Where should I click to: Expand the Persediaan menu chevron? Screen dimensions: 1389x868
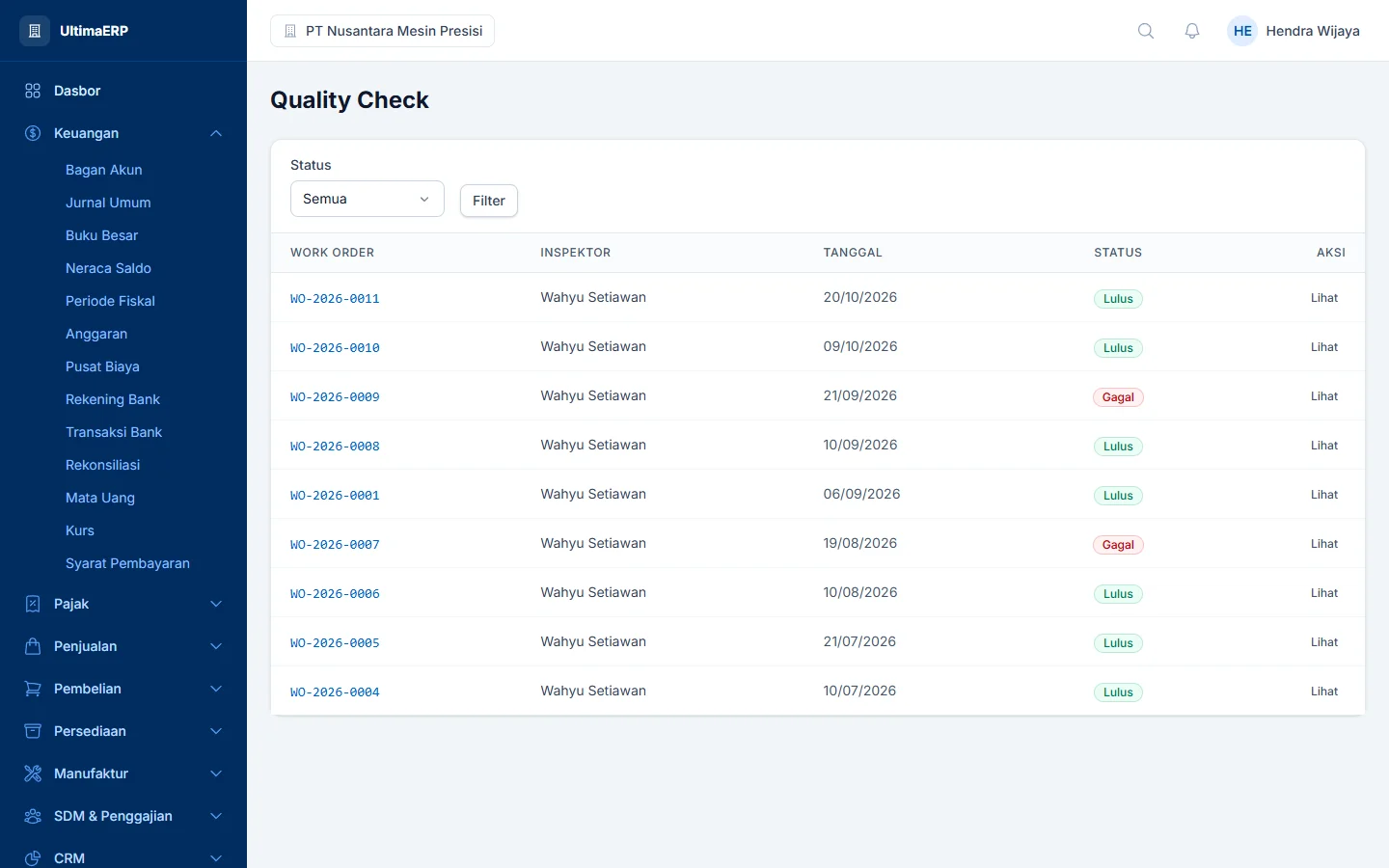[216, 731]
